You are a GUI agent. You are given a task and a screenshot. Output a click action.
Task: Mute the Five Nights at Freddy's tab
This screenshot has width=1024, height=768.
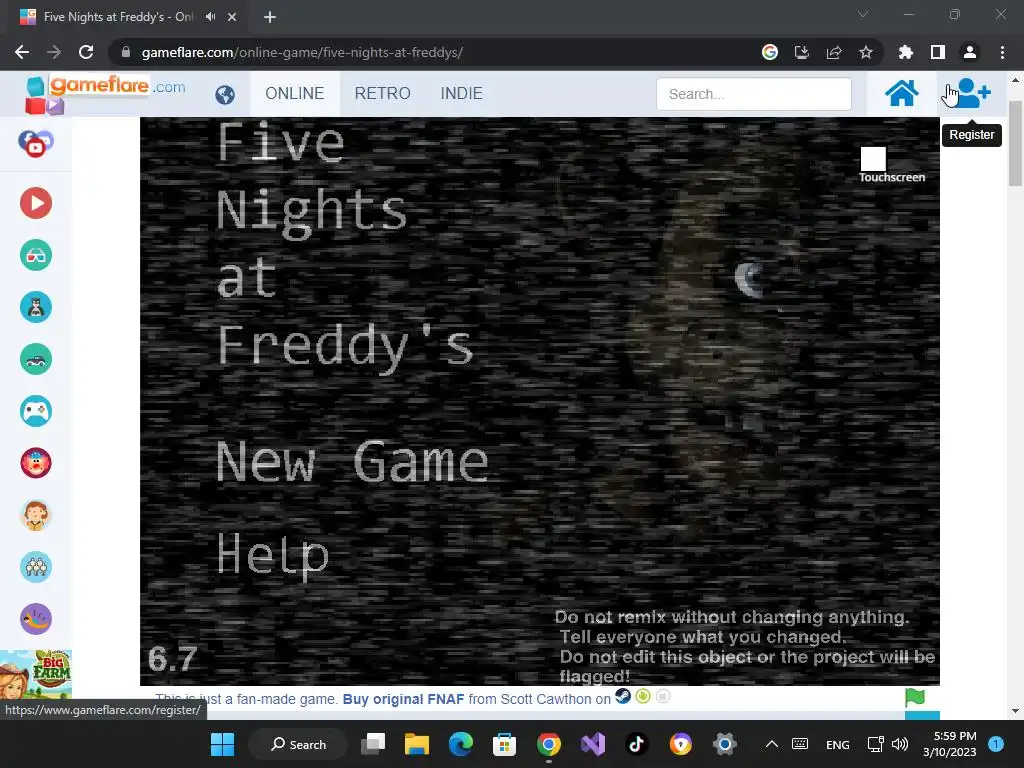[210, 16]
